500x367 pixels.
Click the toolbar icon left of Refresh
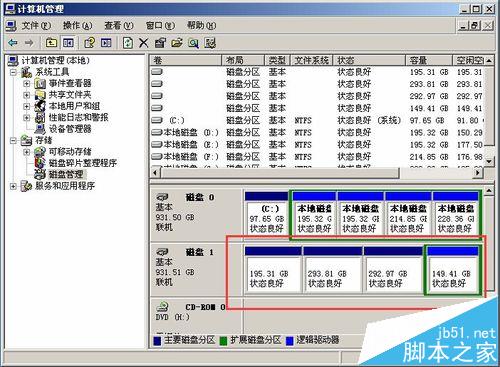pos(106,43)
